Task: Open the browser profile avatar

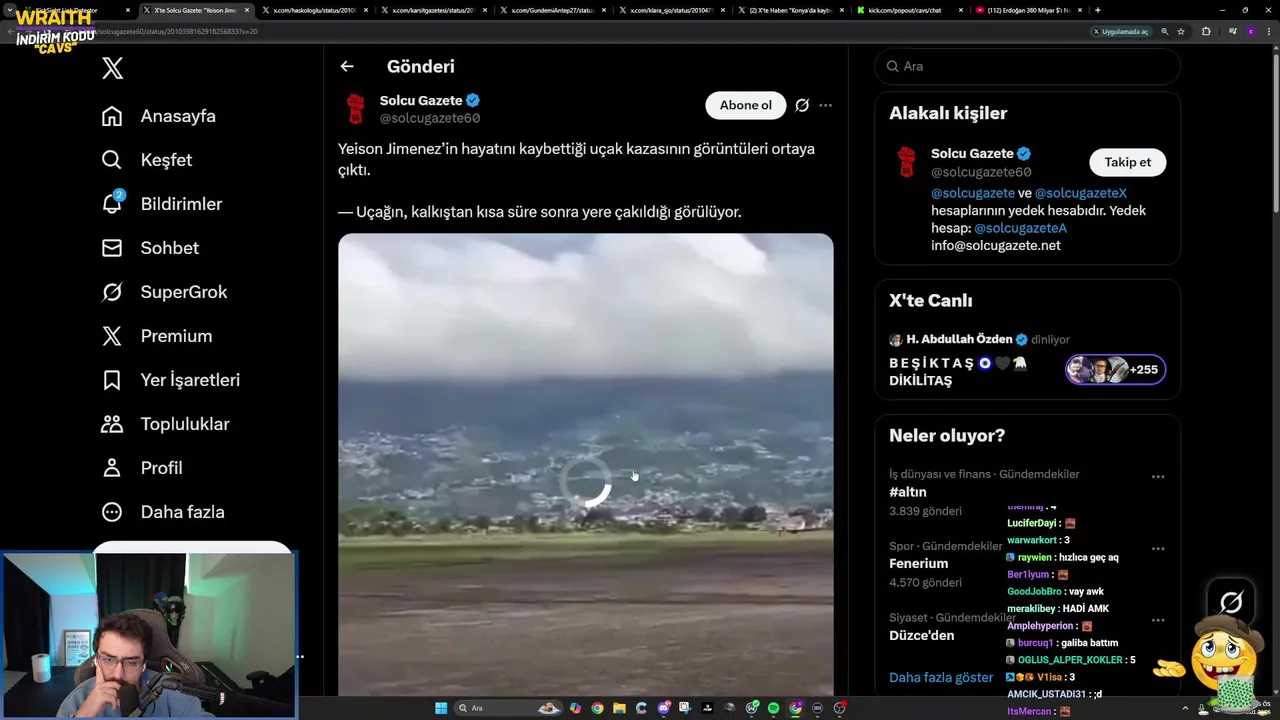Action: click(1251, 32)
